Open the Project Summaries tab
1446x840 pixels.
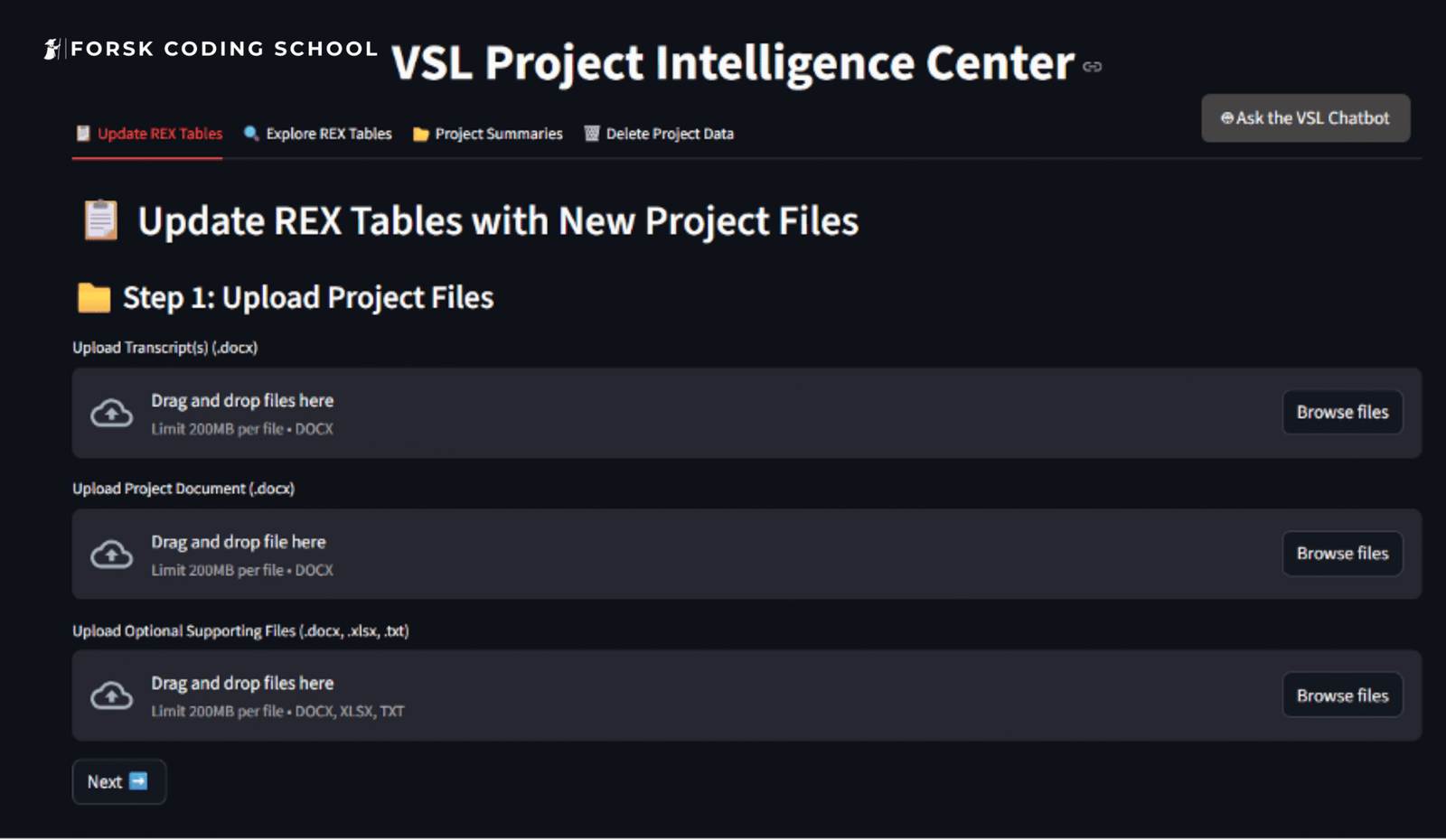click(x=488, y=134)
